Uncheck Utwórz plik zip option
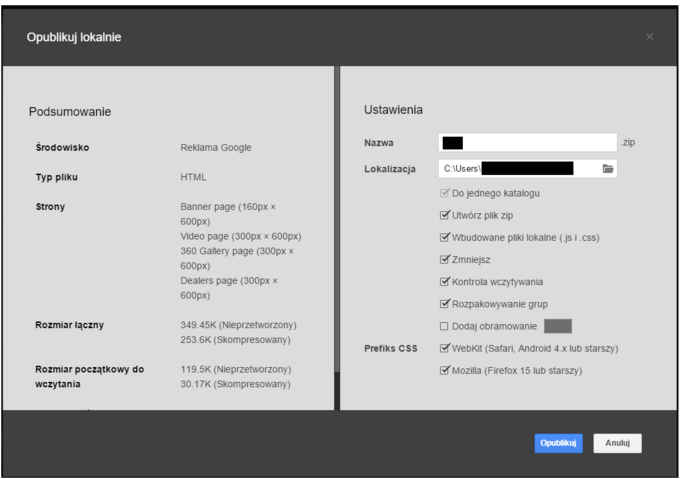 [445, 216]
